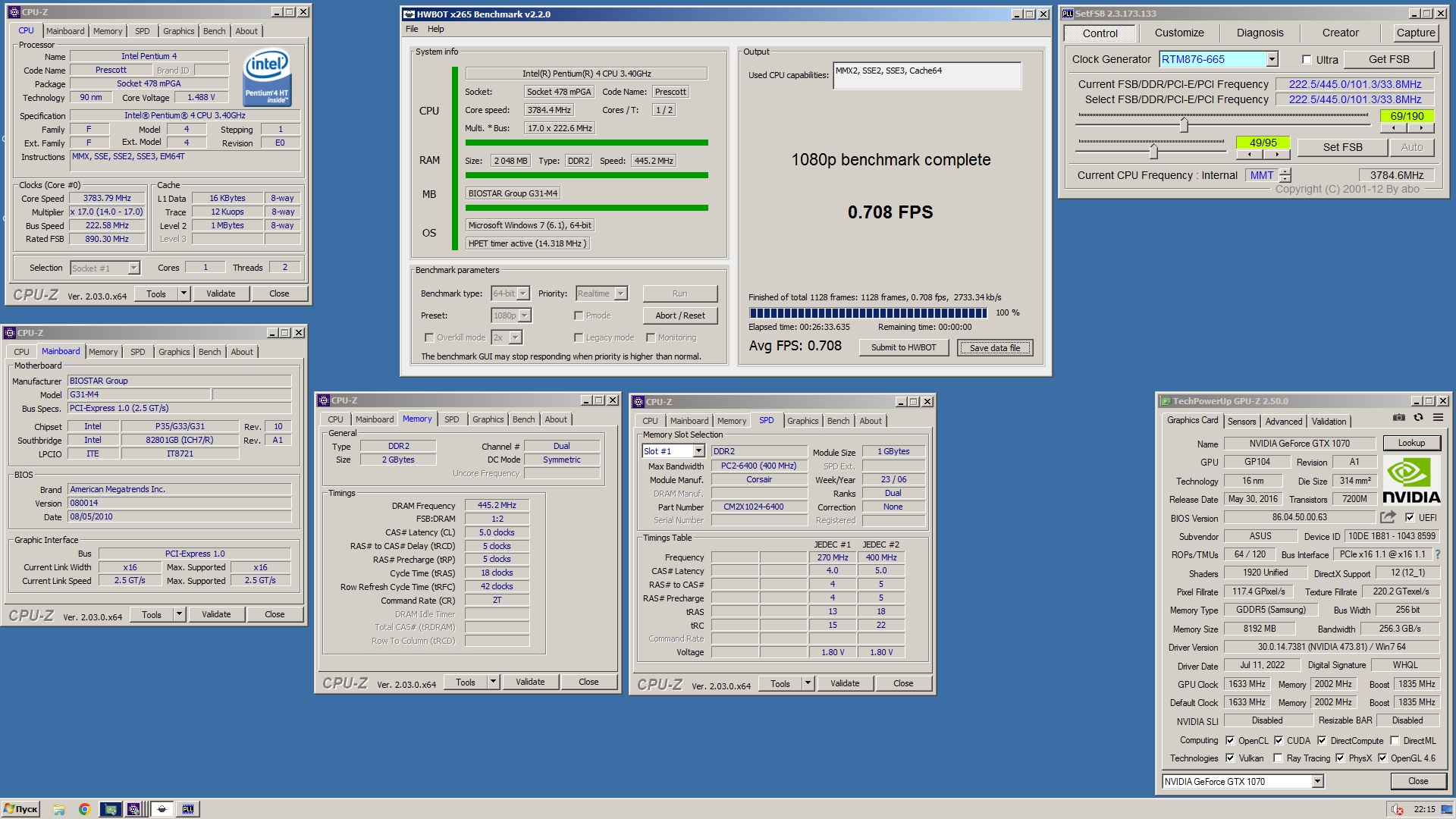Click Save data file button
1456x819 pixels.
click(x=995, y=347)
